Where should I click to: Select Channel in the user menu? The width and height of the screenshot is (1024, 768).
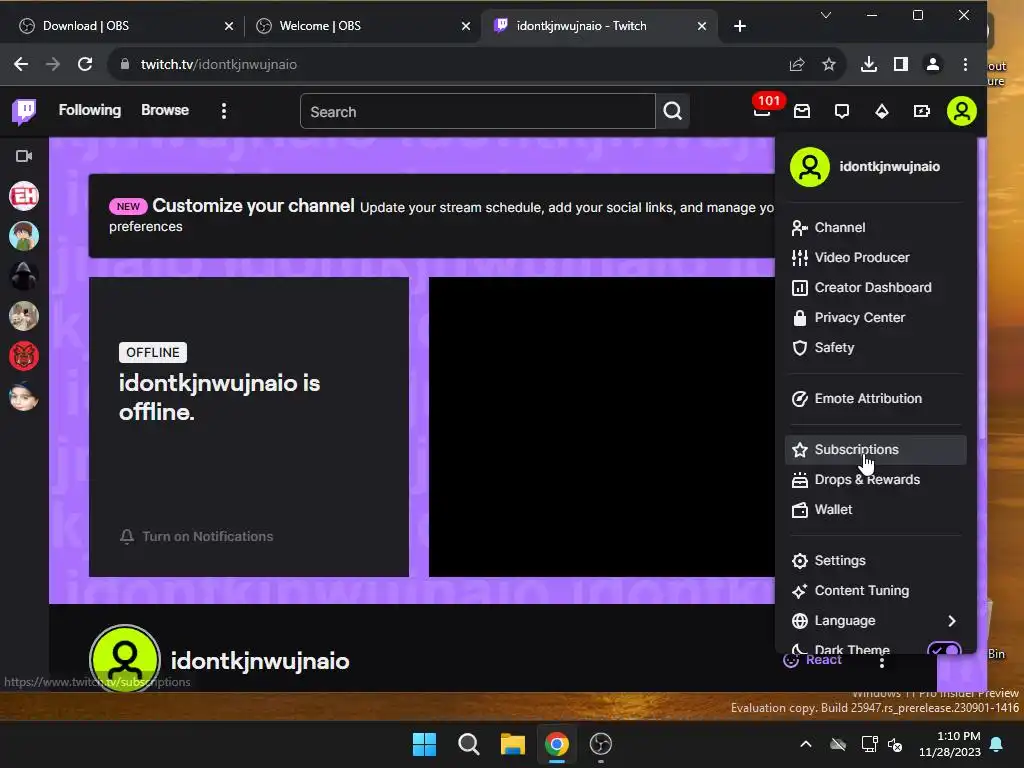[x=875, y=227]
